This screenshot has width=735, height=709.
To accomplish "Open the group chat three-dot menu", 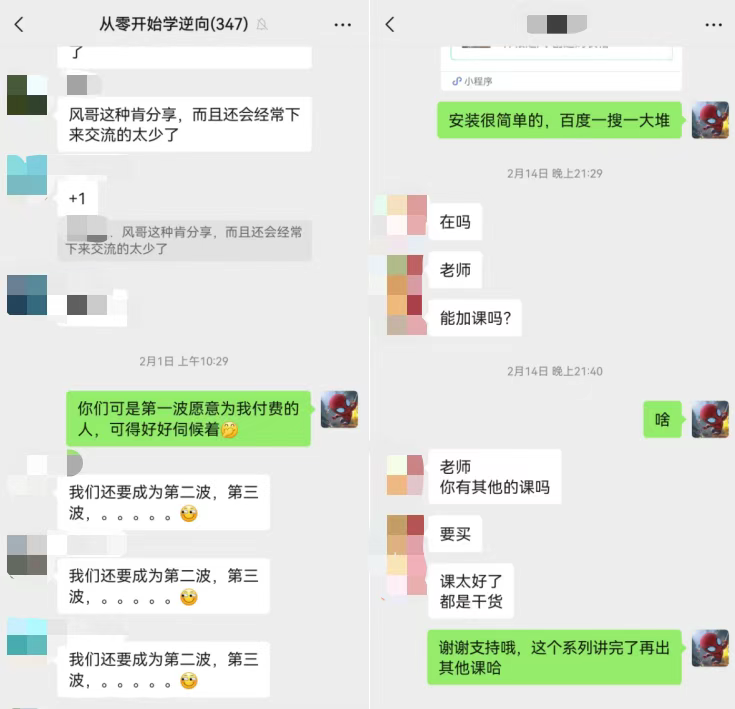I will pyautogui.click(x=343, y=25).
